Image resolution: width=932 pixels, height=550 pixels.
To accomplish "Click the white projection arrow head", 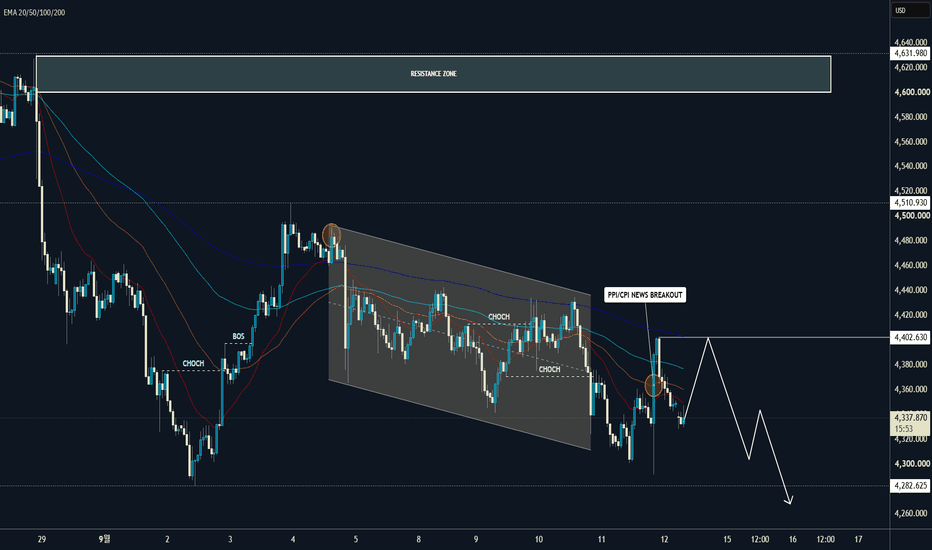I will (789, 500).
